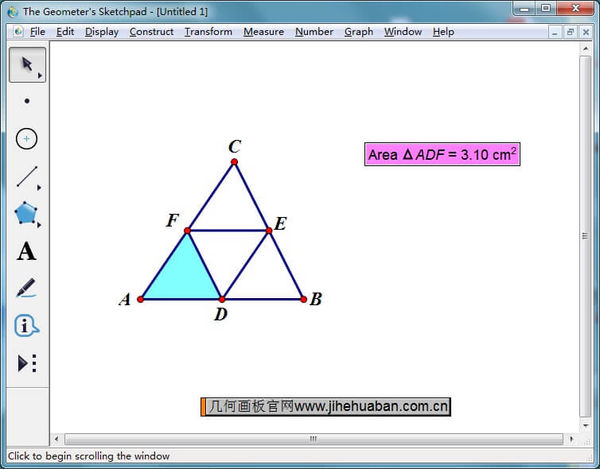Image resolution: width=600 pixels, height=469 pixels.
Task: Click the document icon beside File menu
Action: click(18, 31)
